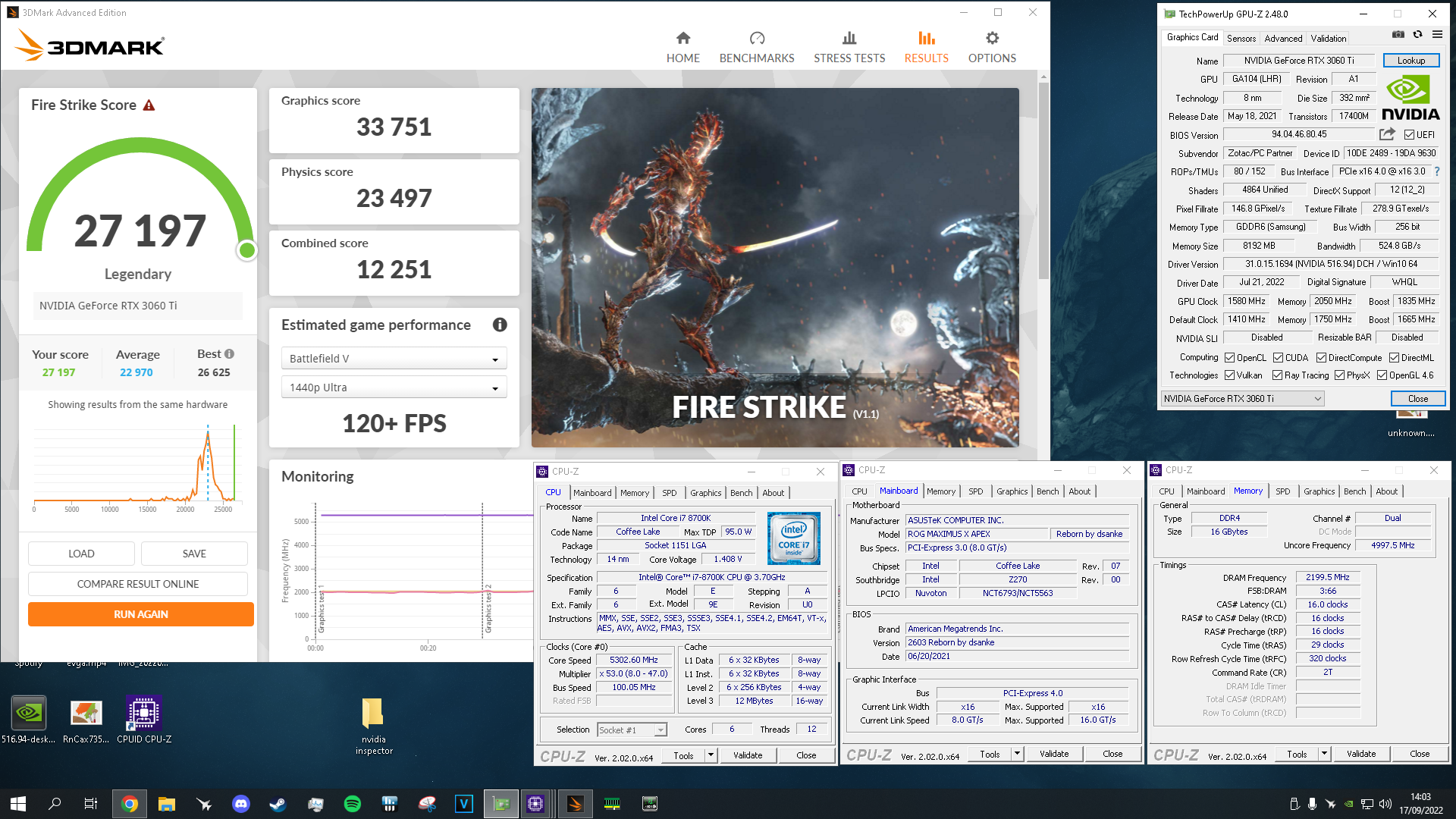Open the GPU-Z hamburger menu
Viewport: 1456px width, 819px height.
(x=1437, y=34)
